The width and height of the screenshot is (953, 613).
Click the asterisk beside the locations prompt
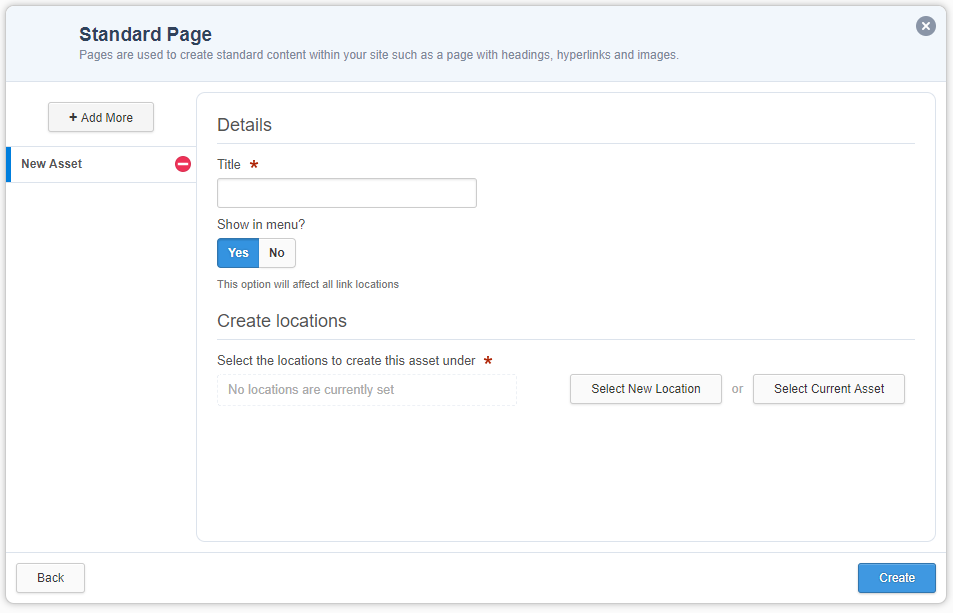tap(488, 361)
